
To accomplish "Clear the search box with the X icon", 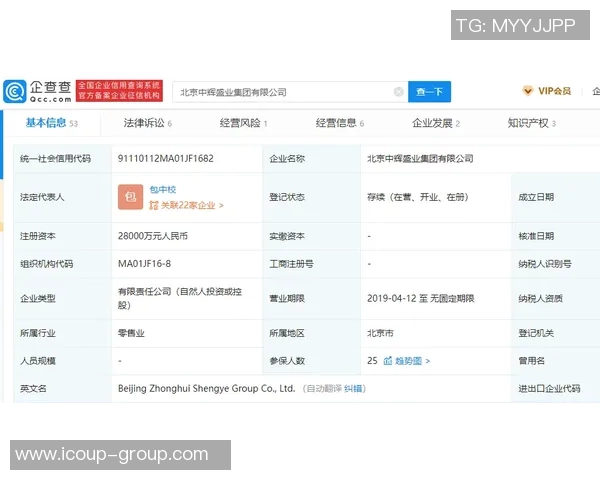I will point(398,92).
